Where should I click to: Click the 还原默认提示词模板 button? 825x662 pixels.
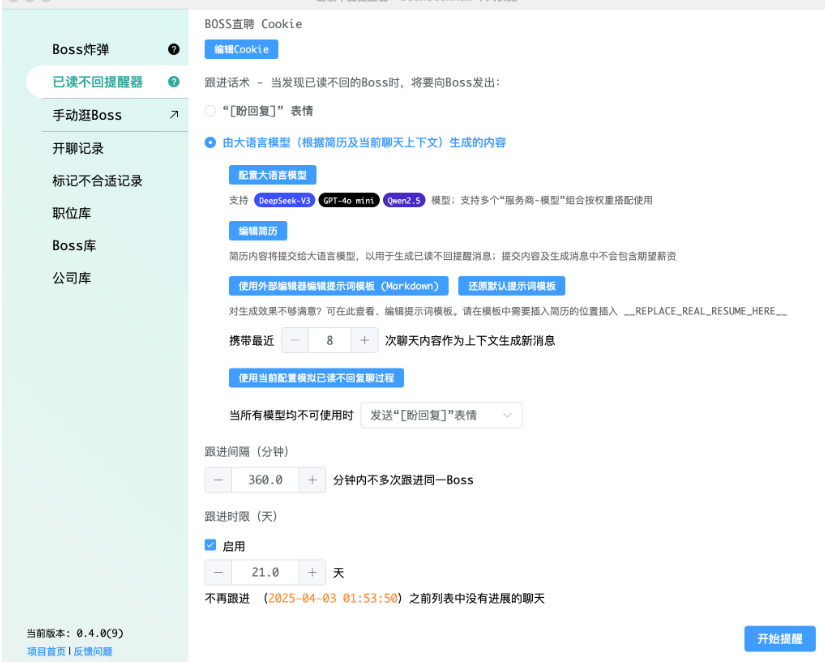point(511,286)
